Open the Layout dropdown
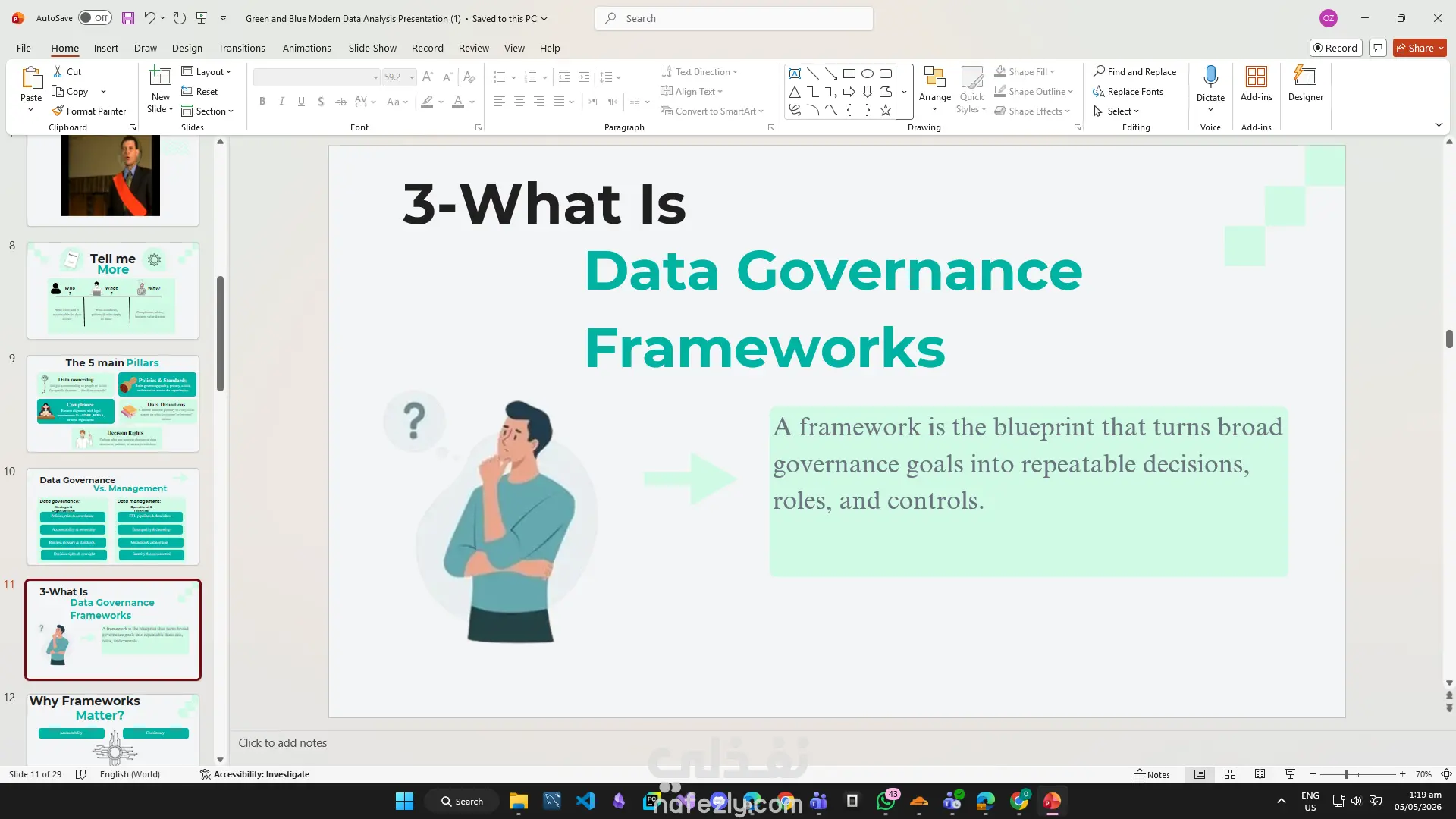The image size is (1456, 819). point(206,71)
